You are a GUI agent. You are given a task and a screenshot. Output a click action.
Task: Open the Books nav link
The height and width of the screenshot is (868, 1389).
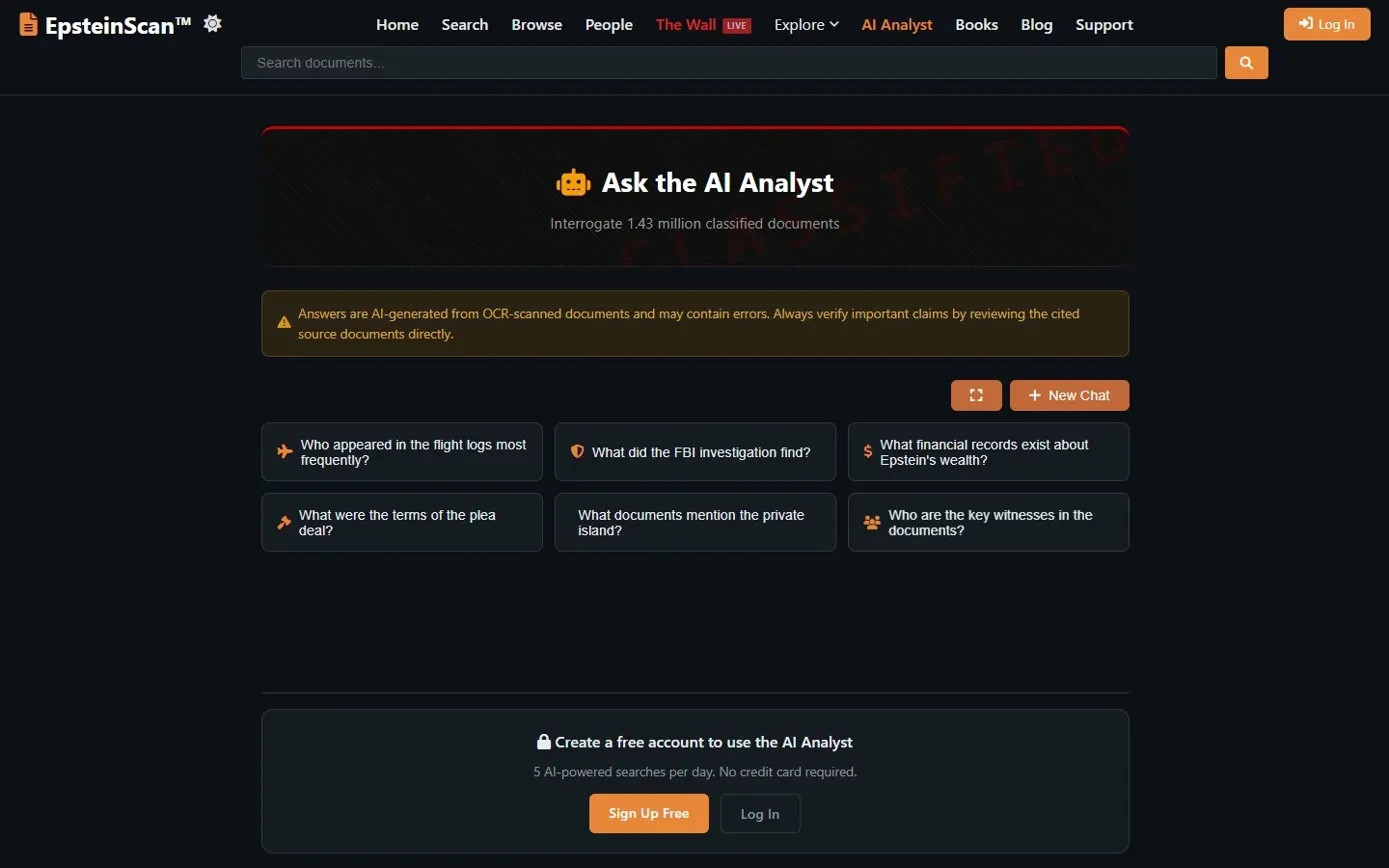click(977, 25)
